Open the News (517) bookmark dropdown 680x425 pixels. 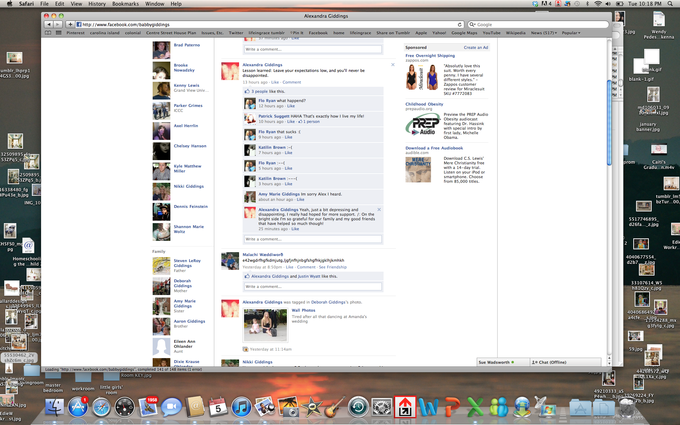[544, 33]
